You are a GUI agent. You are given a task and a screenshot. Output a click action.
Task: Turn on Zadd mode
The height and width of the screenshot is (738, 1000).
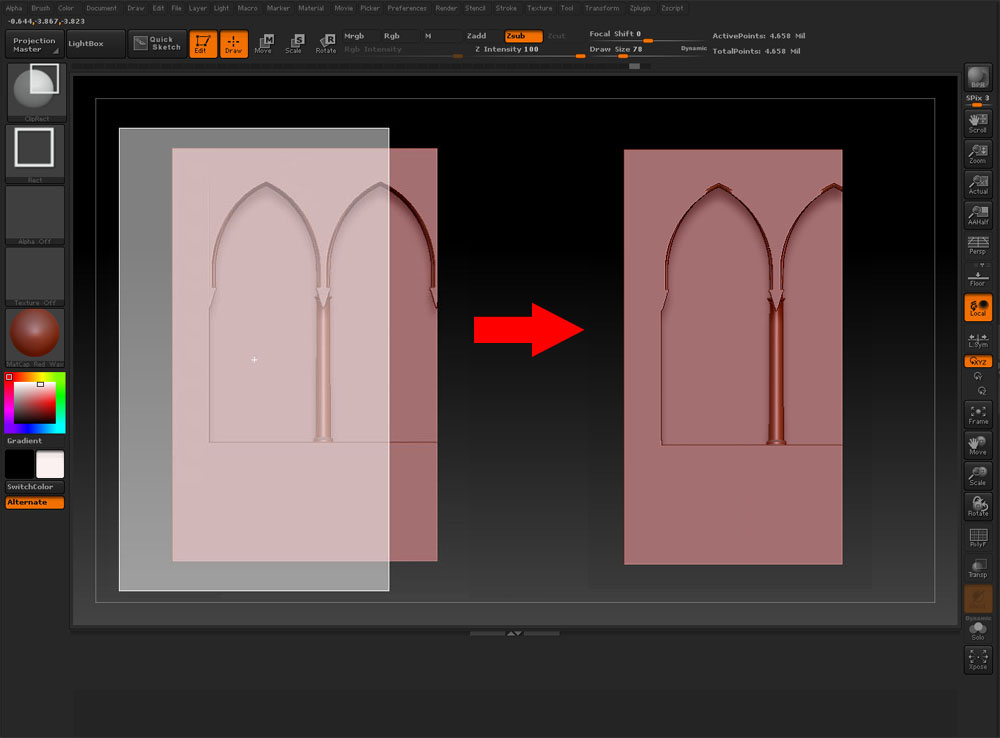pyautogui.click(x=476, y=36)
